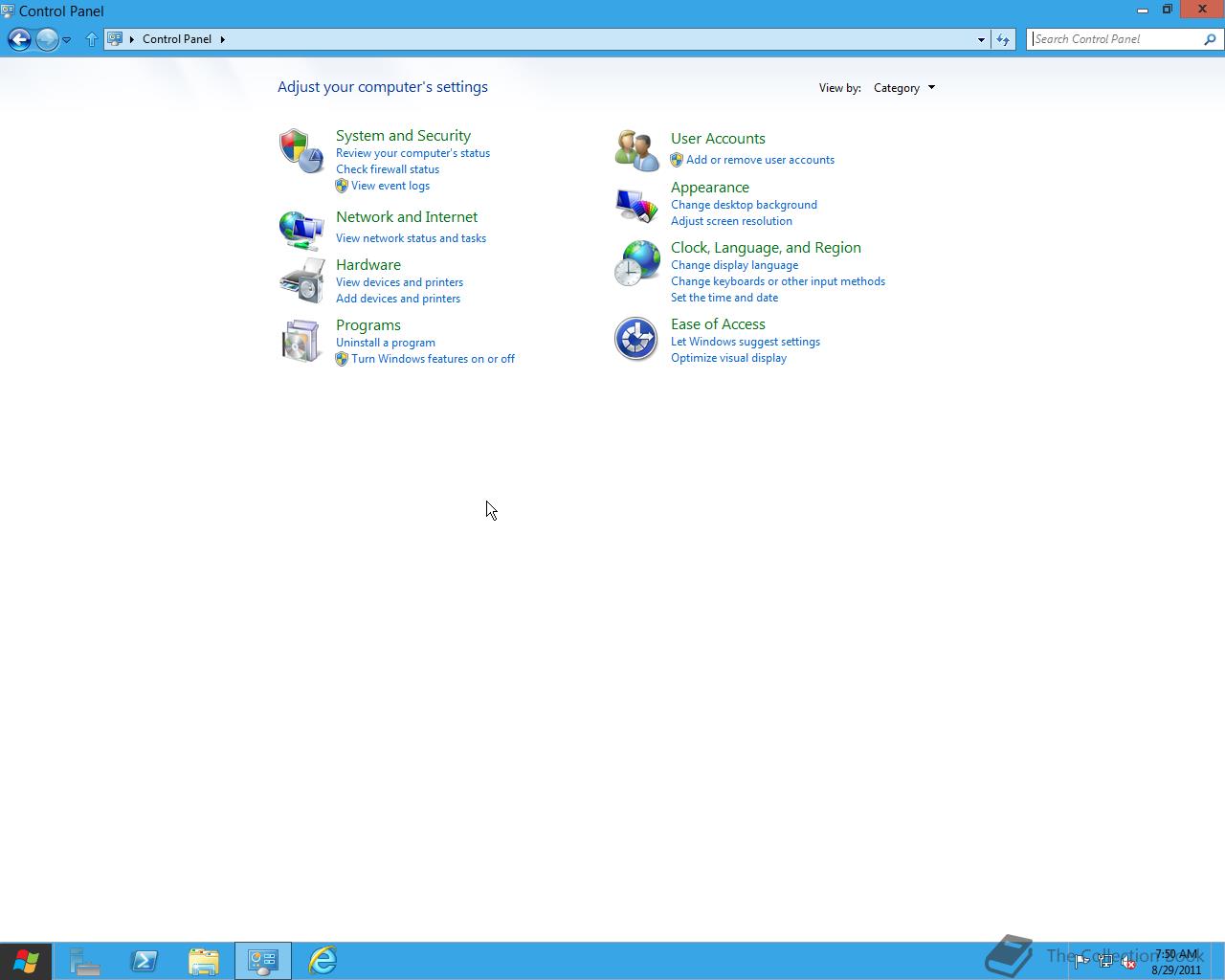
Task: Expand the recent pages dropdown arrow
Action: coord(67,40)
